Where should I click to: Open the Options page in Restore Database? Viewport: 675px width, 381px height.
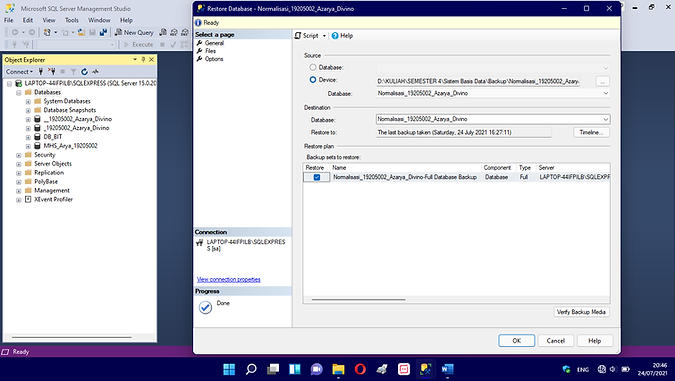click(x=214, y=59)
